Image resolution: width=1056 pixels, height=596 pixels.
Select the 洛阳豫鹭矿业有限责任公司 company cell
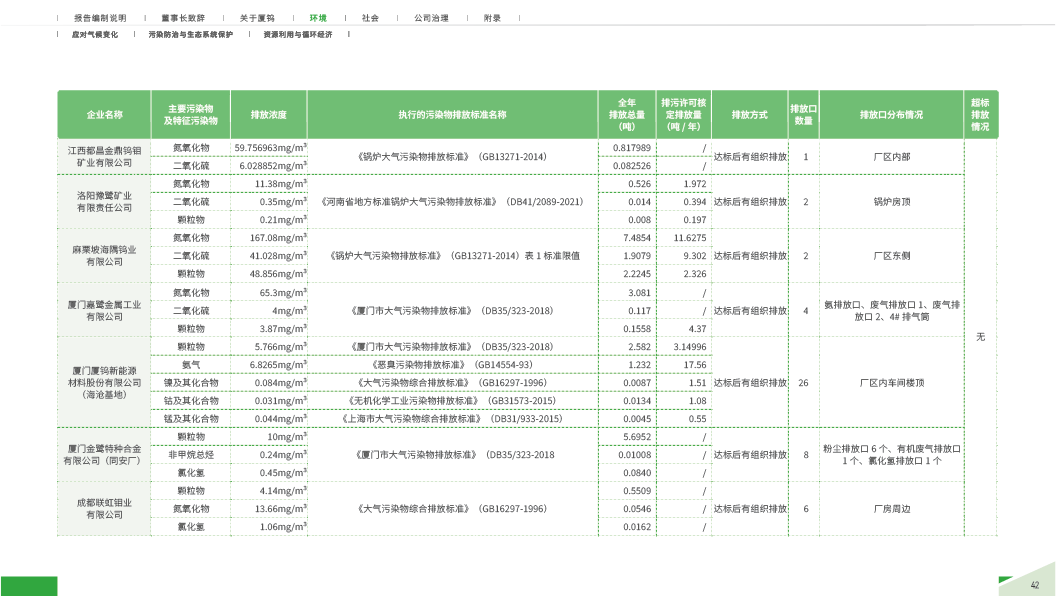[104, 202]
